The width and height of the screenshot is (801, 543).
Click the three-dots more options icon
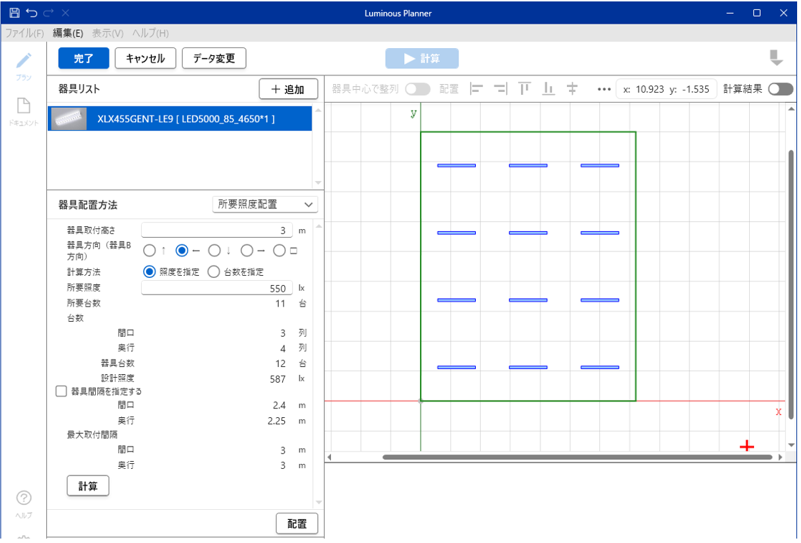click(x=603, y=89)
